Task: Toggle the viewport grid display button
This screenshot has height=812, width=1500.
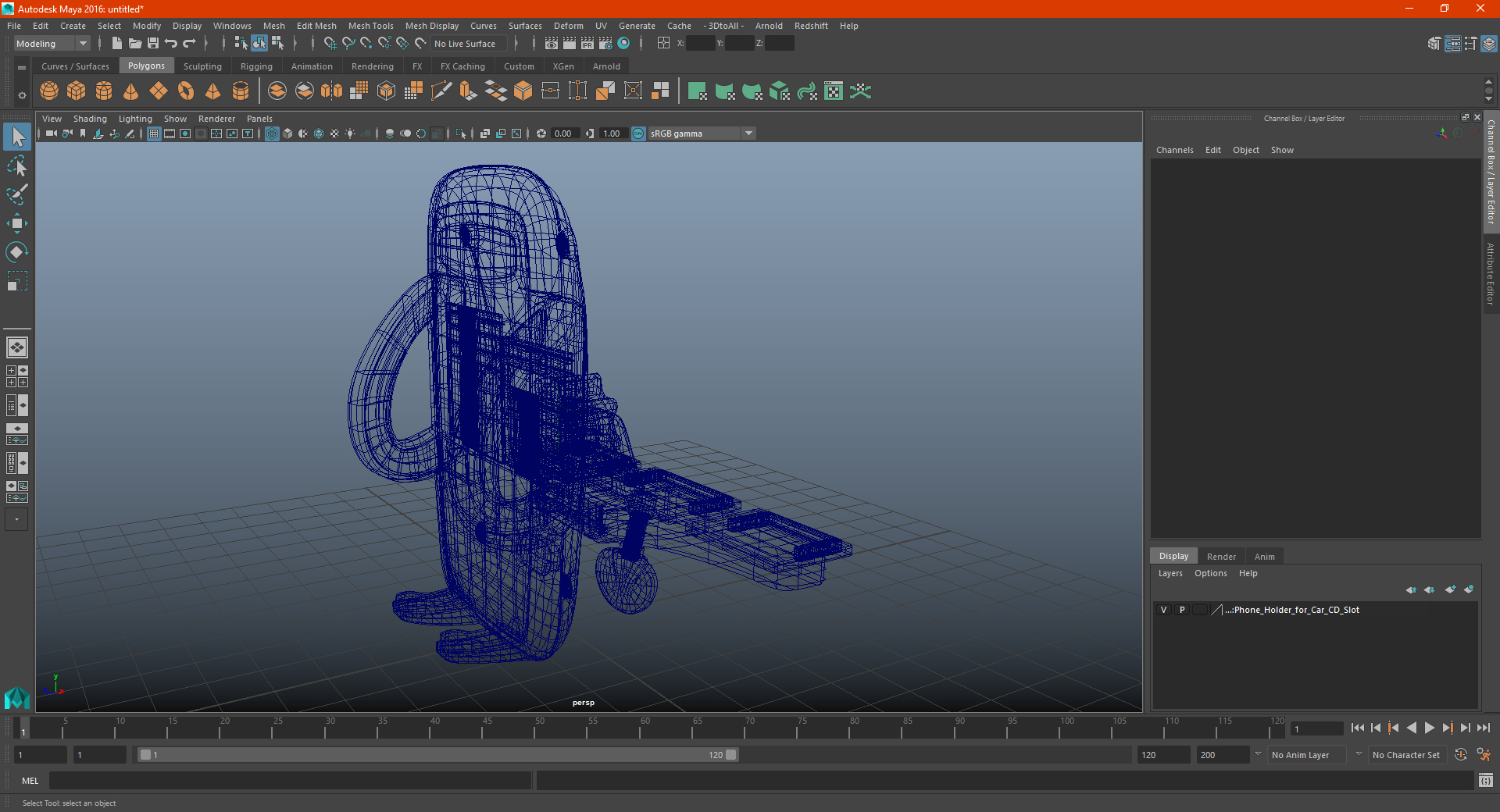Action: point(154,134)
